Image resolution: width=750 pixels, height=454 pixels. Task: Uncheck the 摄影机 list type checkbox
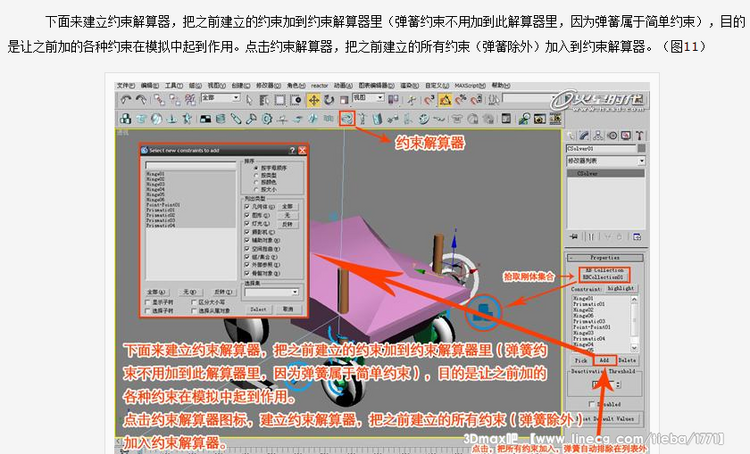point(247,232)
